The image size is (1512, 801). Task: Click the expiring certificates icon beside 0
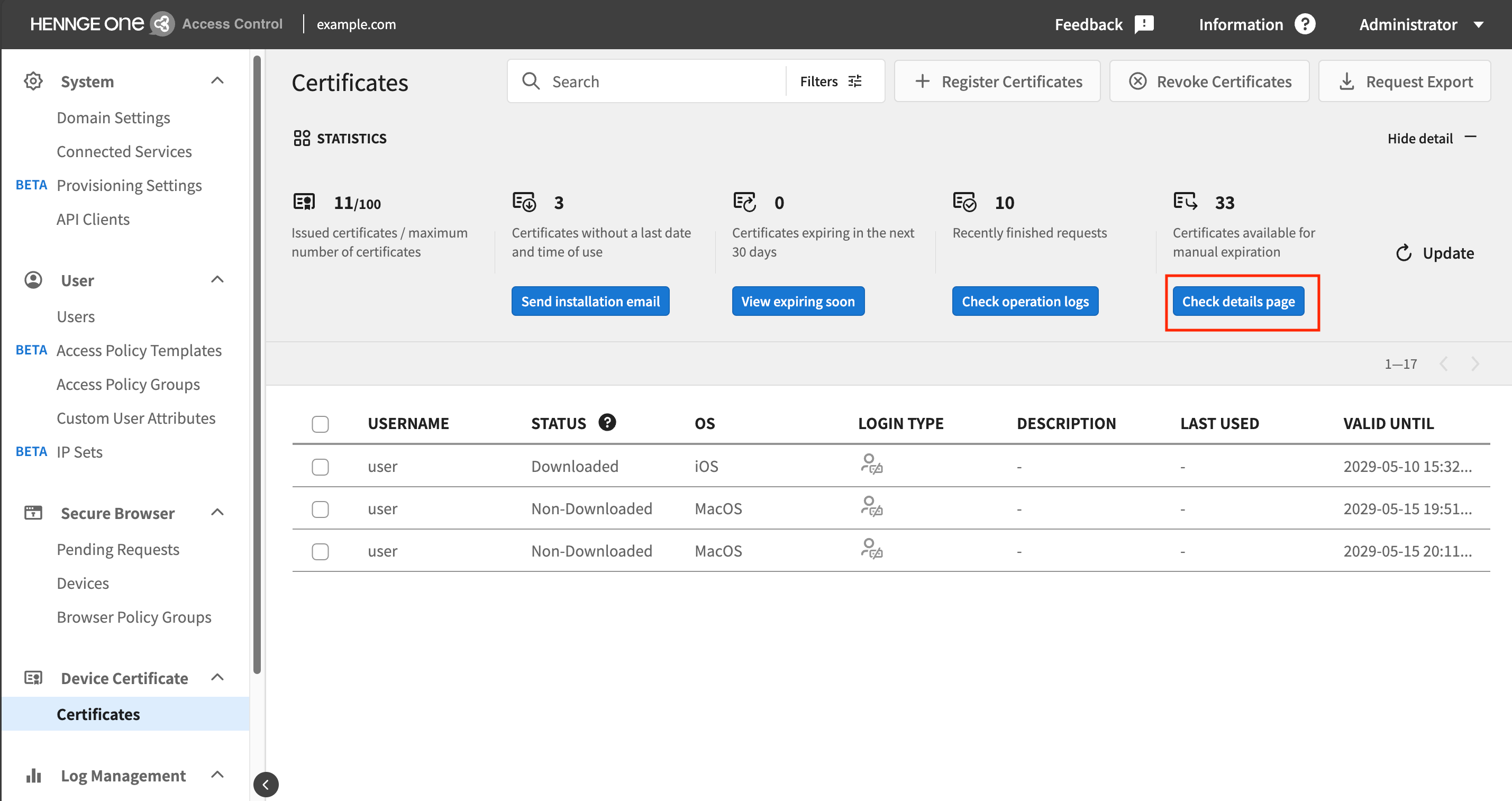745,202
